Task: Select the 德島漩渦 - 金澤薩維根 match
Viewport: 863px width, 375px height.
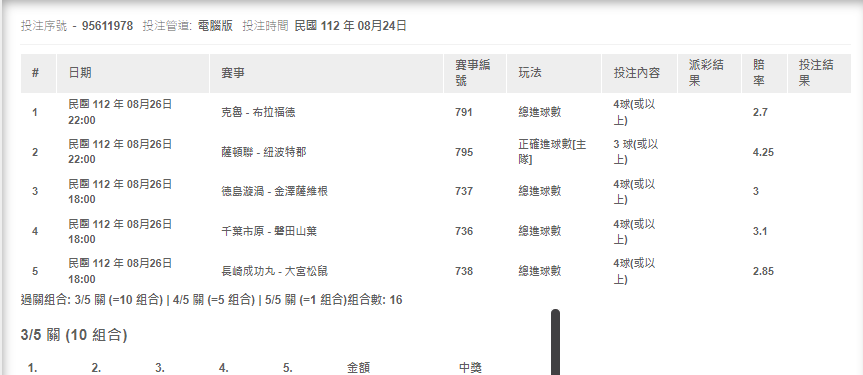Action: click(275, 191)
